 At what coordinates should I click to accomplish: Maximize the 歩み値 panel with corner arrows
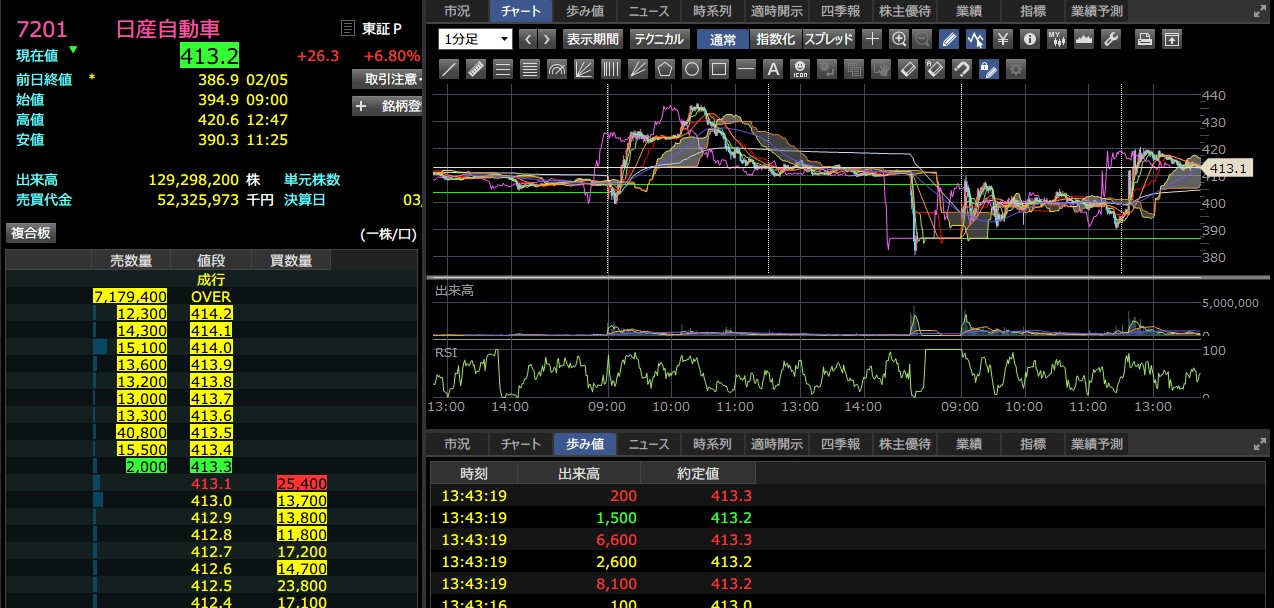point(1259,444)
